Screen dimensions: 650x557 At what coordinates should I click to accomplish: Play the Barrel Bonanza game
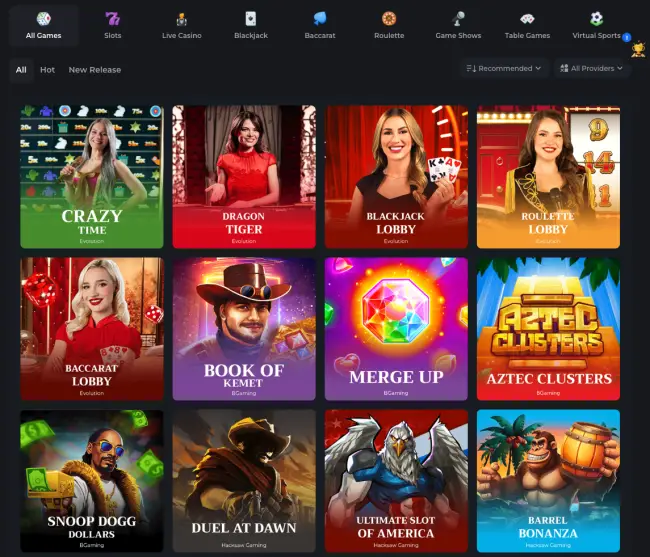(x=548, y=481)
